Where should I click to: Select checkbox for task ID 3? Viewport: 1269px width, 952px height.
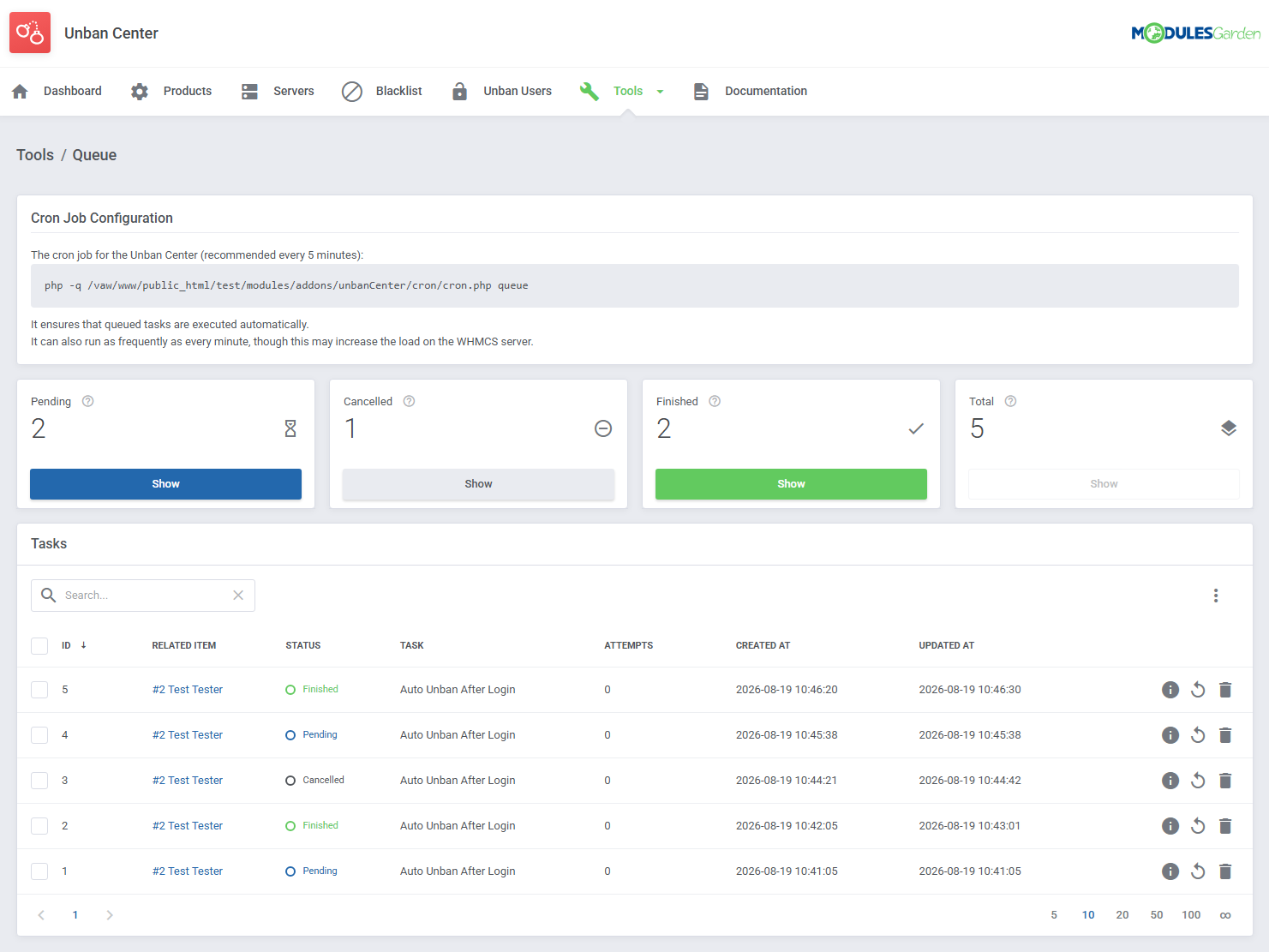tap(39, 781)
